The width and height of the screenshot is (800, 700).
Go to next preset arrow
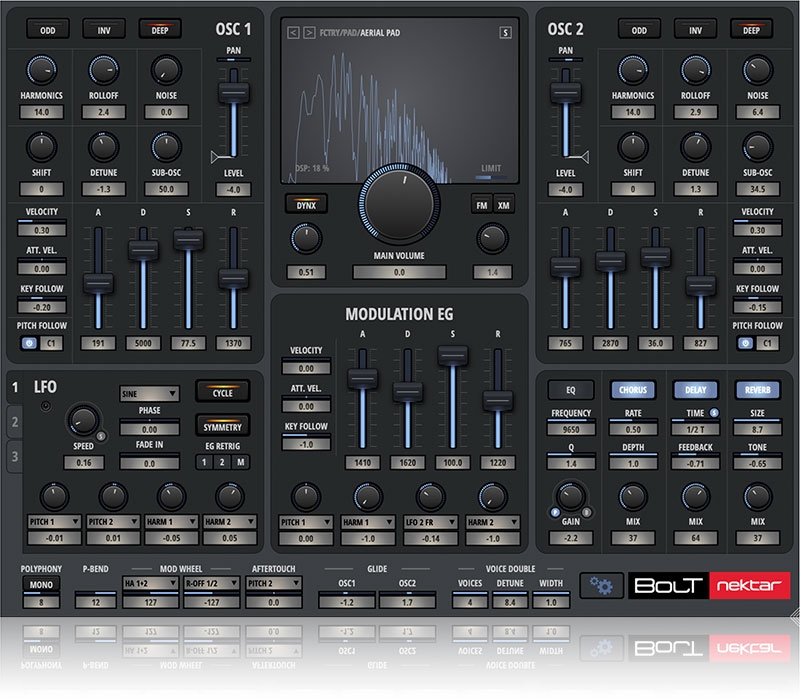click(x=307, y=32)
